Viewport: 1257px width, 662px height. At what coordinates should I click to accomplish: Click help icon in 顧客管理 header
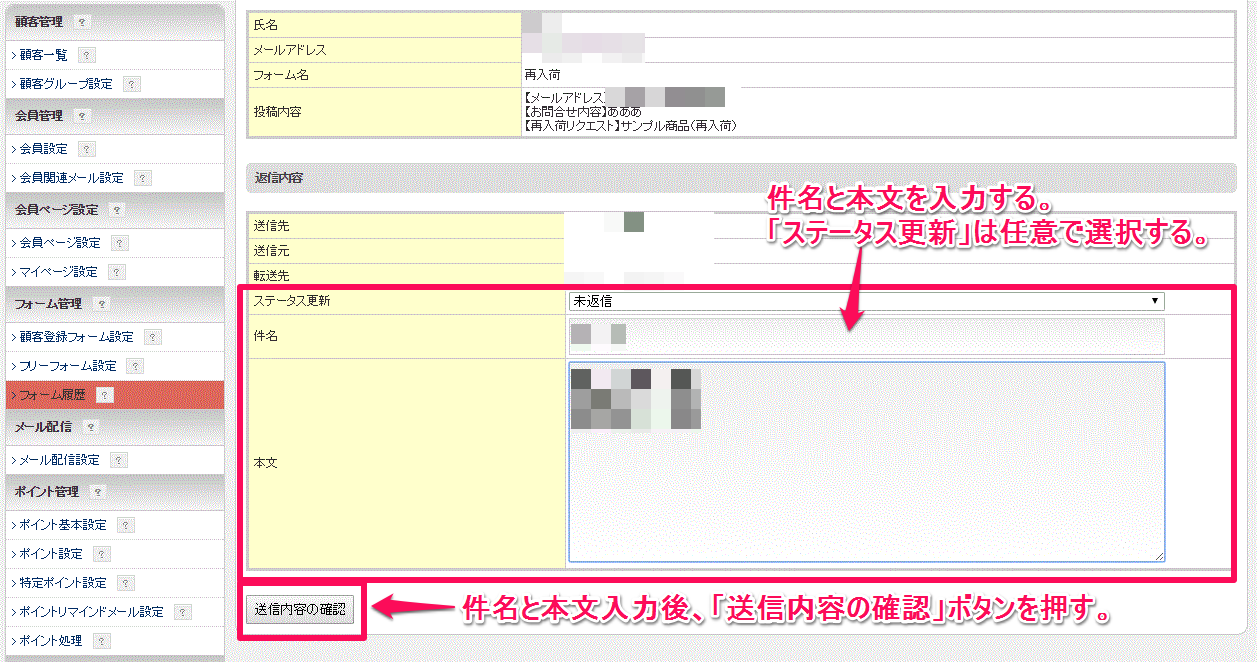click(82, 21)
